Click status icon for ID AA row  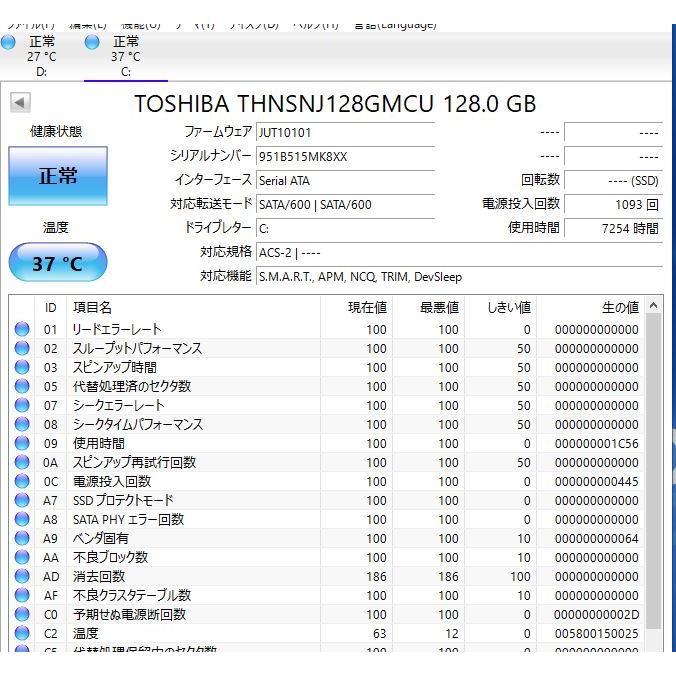point(22,557)
